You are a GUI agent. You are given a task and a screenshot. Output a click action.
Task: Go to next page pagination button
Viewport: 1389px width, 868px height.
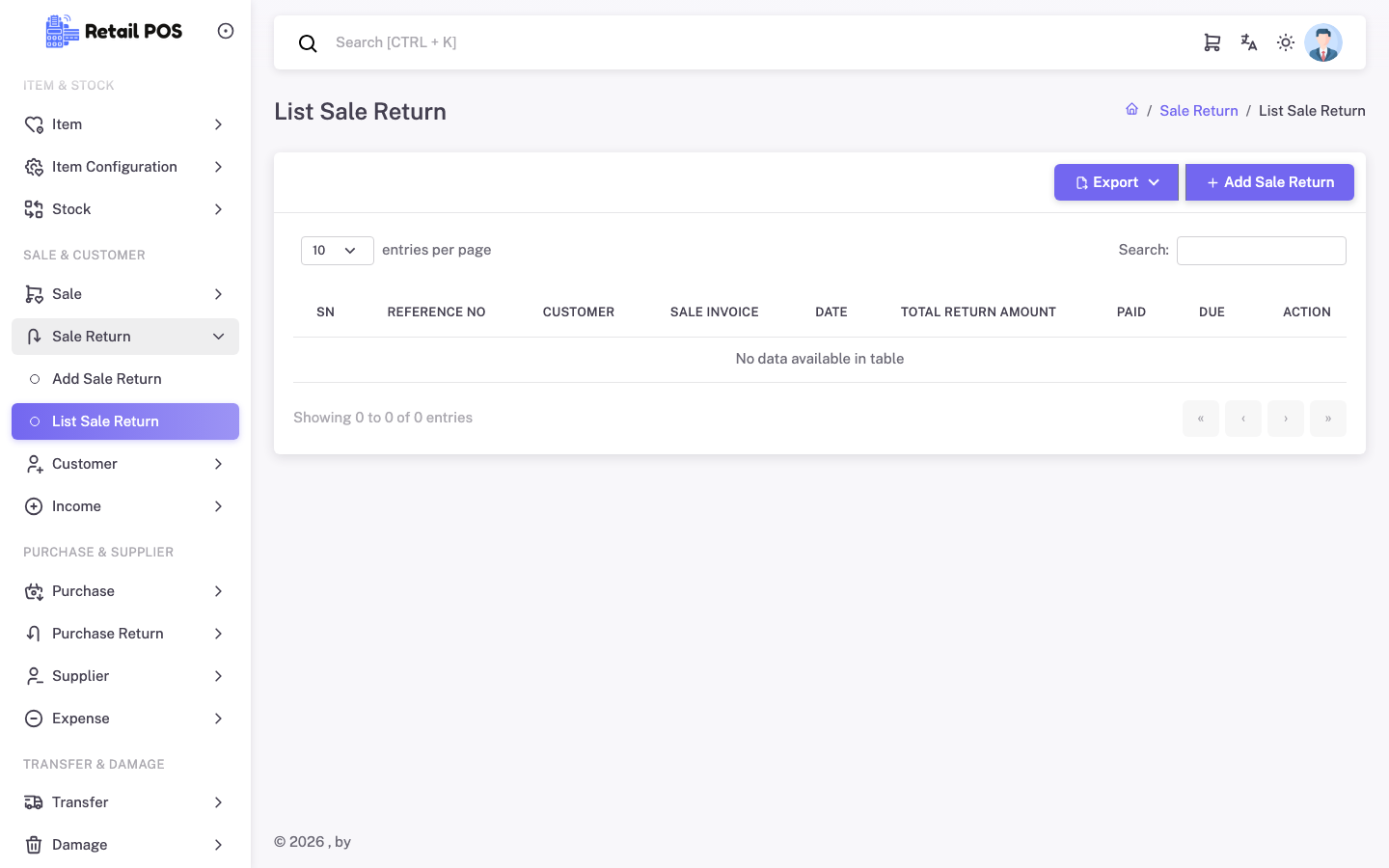1286,419
